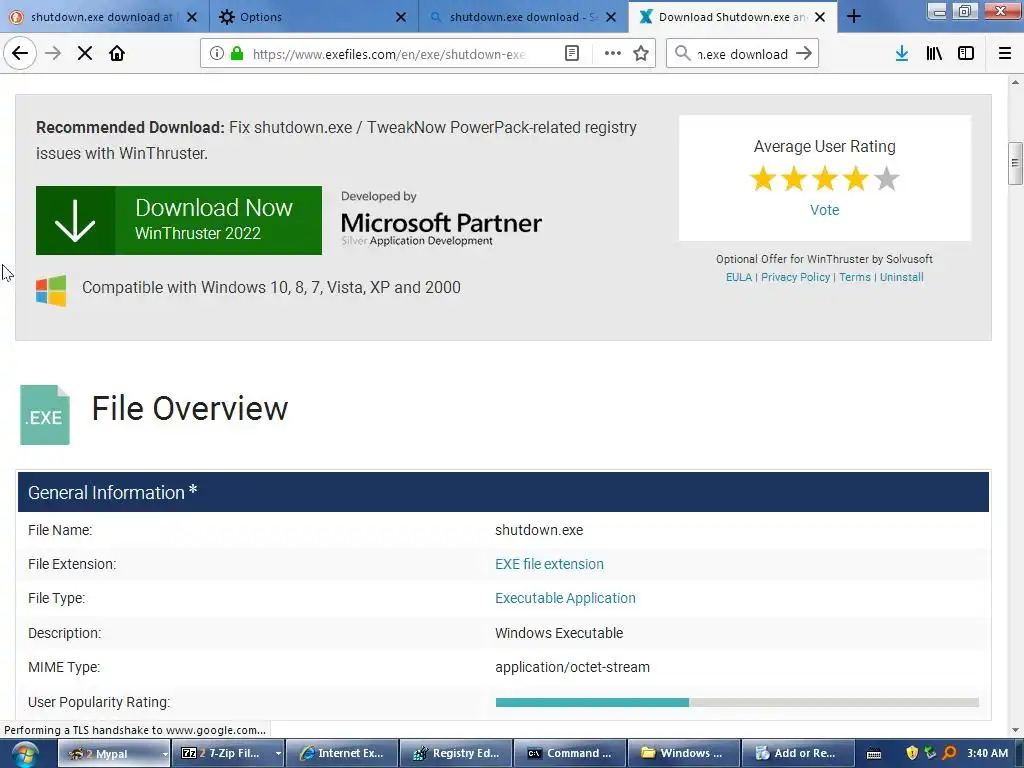Open the EXE file extension link

pyautogui.click(x=549, y=564)
